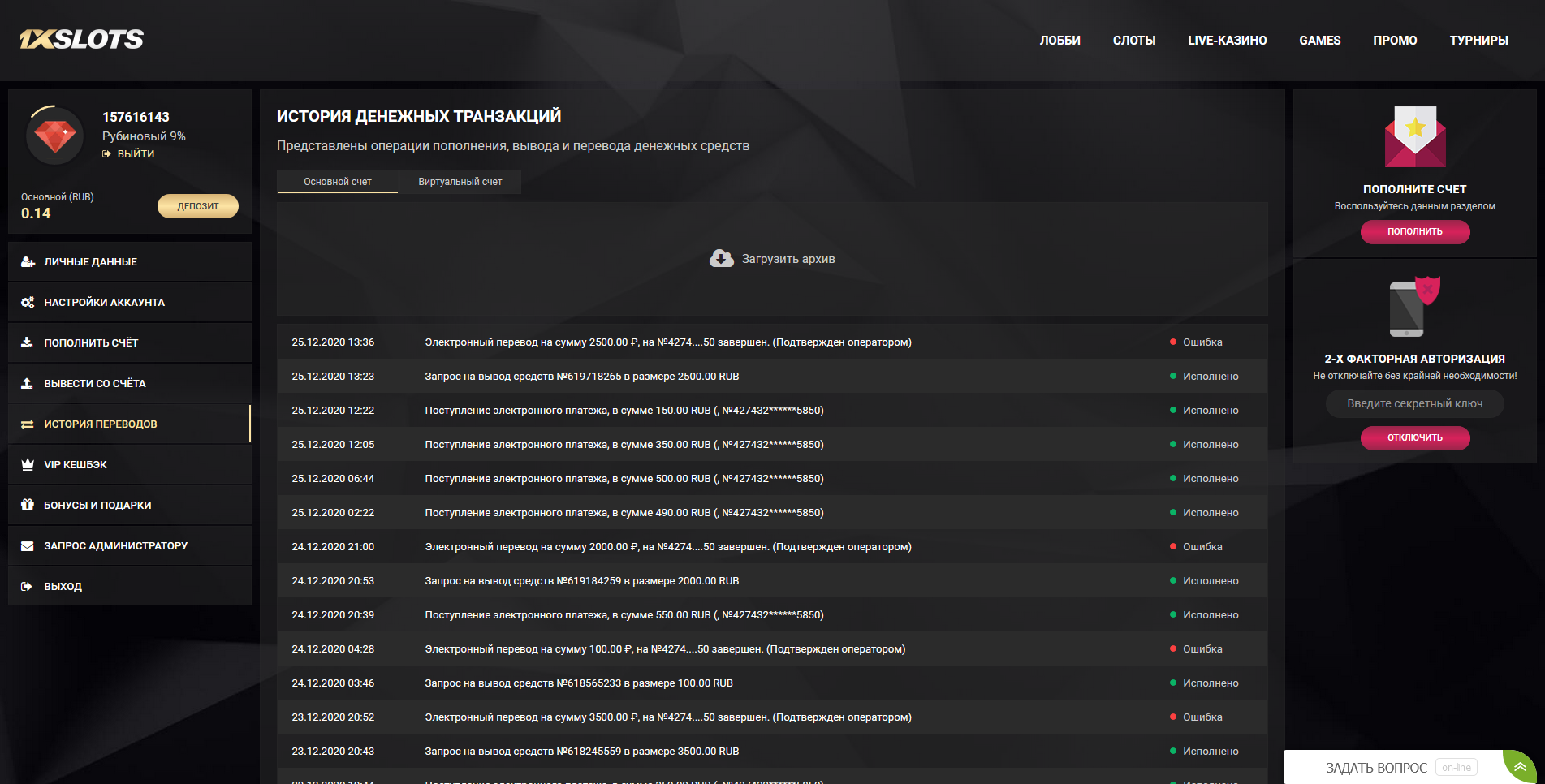
Task: Open Личные данные from sidebar
Action: point(90,261)
